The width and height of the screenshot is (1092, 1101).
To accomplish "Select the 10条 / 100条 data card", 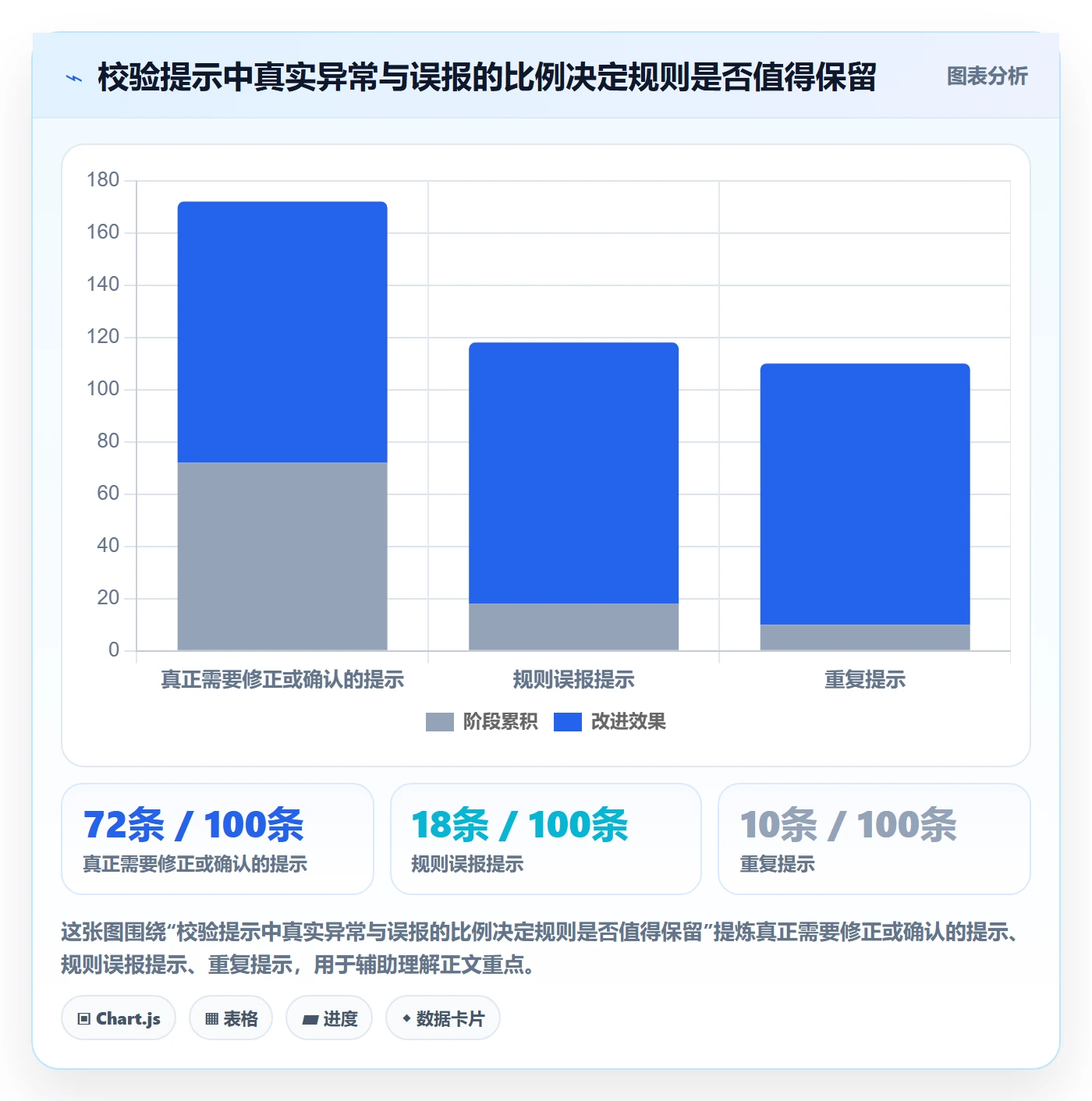I will pos(874,839).
